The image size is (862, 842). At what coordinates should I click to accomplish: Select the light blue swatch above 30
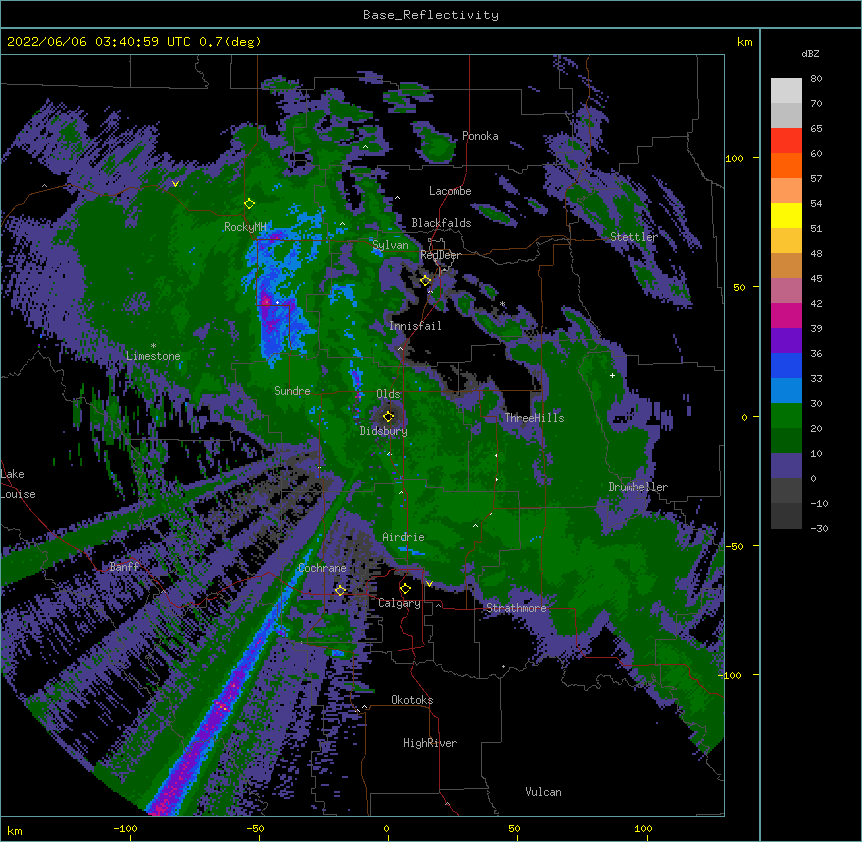point(786,391)
